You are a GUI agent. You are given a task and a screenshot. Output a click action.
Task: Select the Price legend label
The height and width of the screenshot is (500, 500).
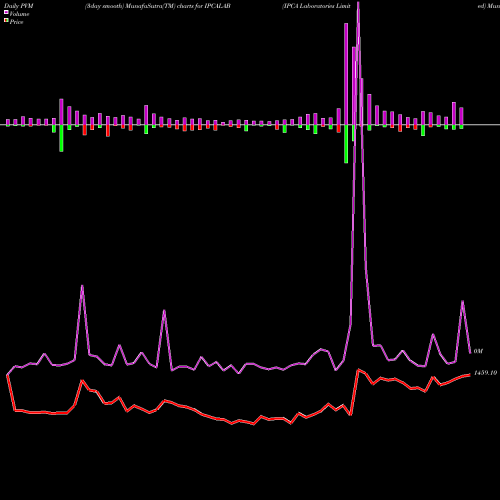pos(16,22)
